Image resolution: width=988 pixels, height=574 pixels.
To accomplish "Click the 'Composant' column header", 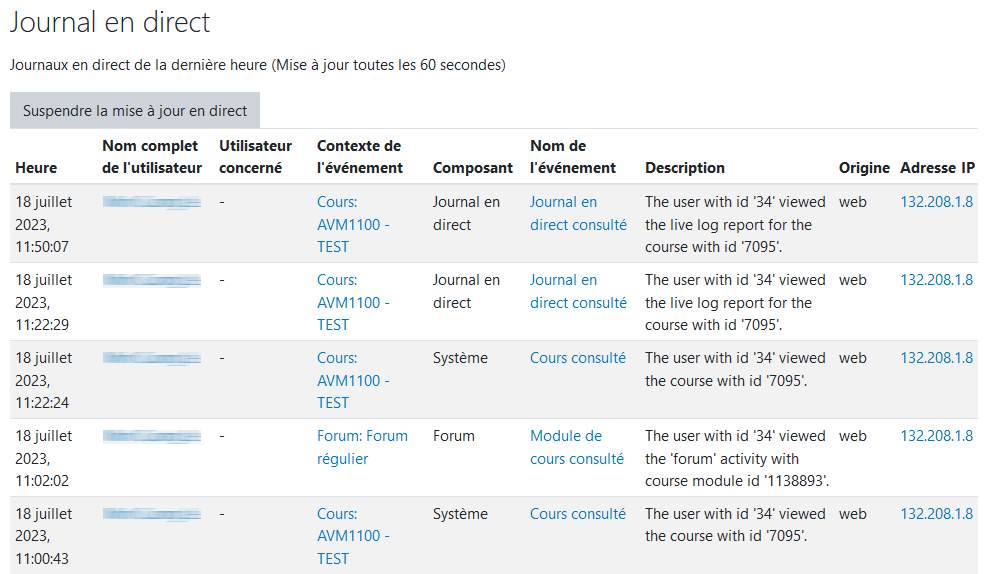I will tap(473, 168).
